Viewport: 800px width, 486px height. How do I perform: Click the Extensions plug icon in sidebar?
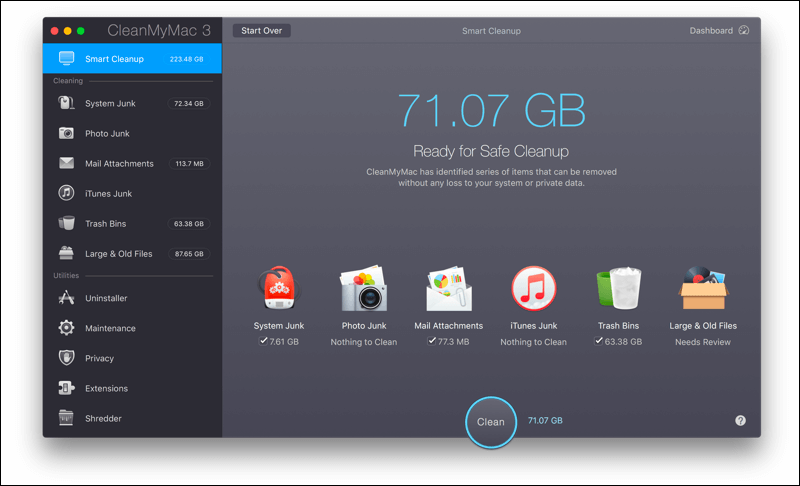[66, 388]
